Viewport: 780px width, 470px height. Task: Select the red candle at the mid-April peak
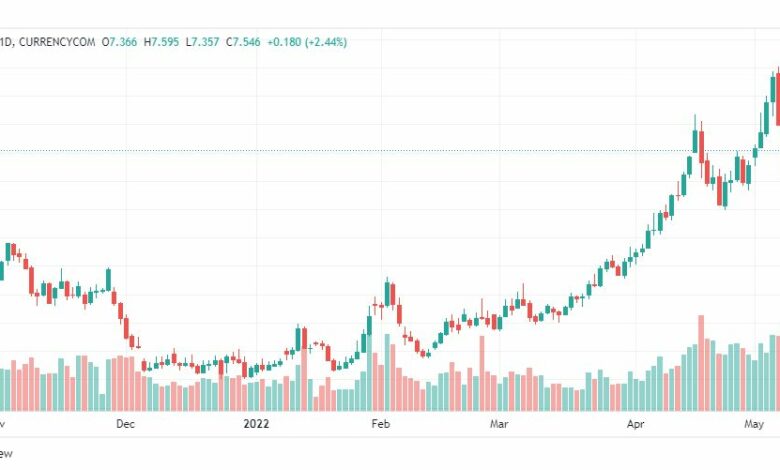point(701,147)
